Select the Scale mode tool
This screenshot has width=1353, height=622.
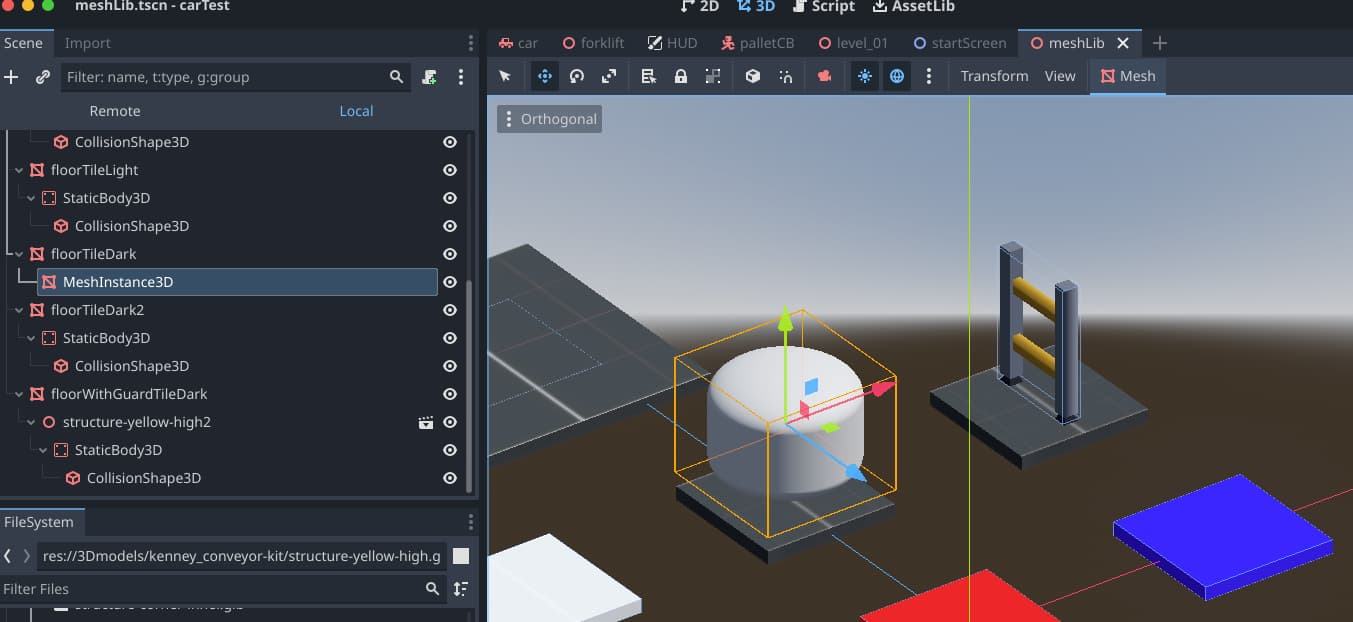[609, 76]
